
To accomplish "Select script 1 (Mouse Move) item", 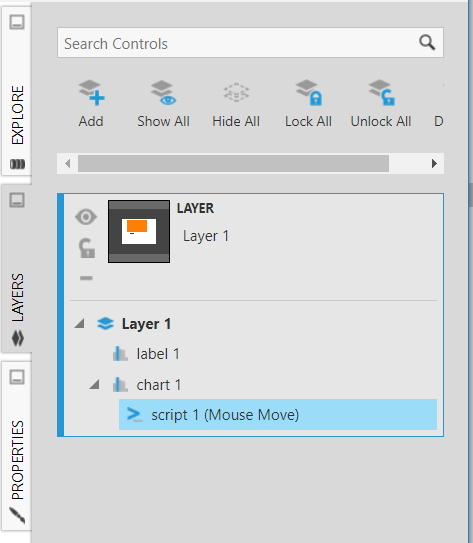I will (x=278, y=415).
